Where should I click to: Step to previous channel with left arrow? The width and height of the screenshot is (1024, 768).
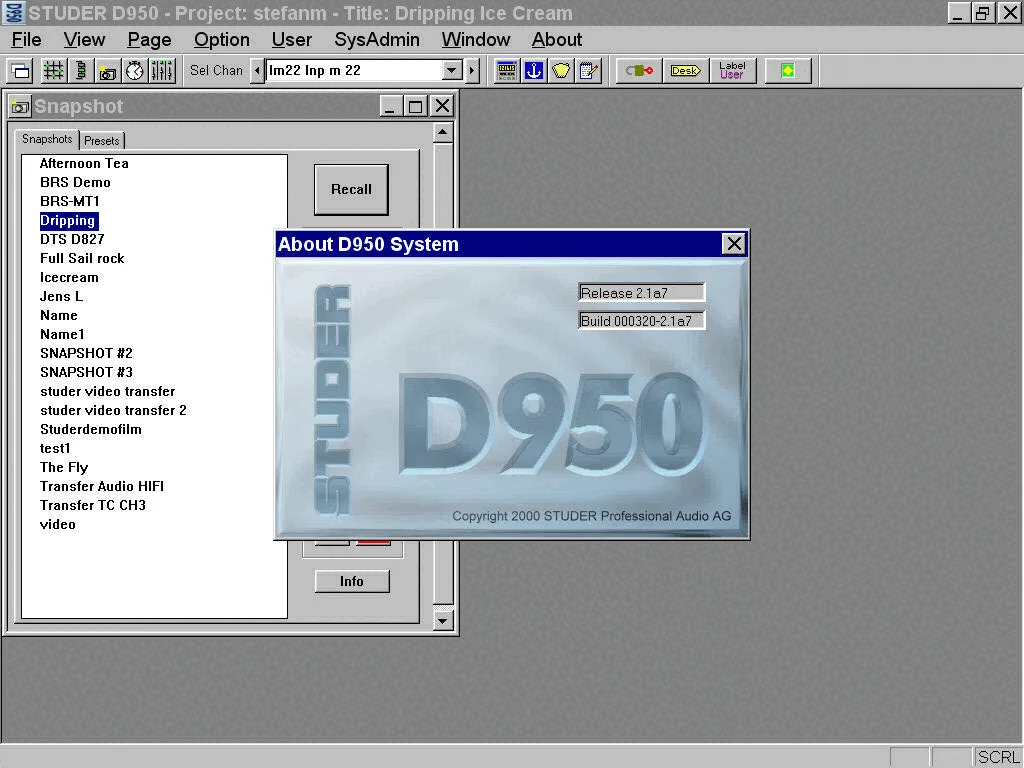(257, 71)
